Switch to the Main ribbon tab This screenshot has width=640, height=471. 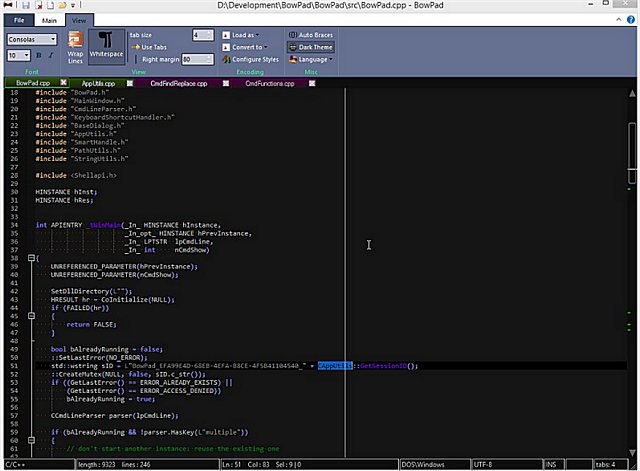[48, 19]
